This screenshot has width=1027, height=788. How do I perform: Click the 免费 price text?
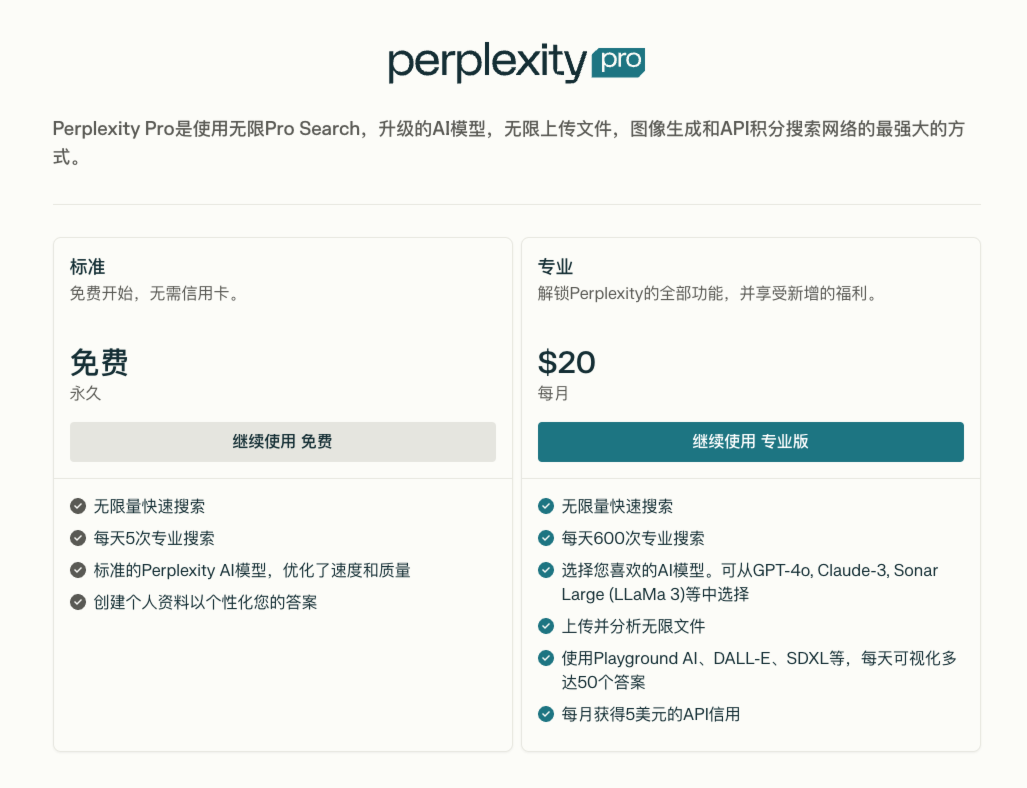click(99, 362)
